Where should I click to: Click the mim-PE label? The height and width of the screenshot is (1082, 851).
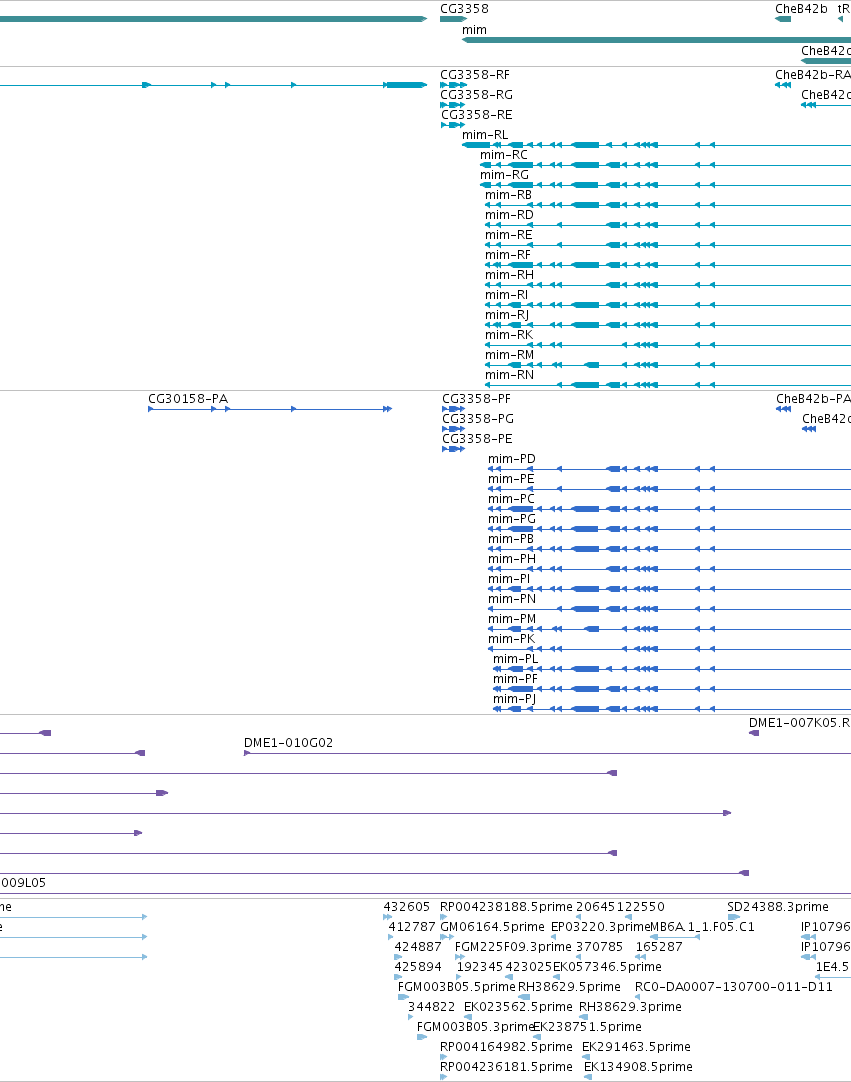pos(511,479)
